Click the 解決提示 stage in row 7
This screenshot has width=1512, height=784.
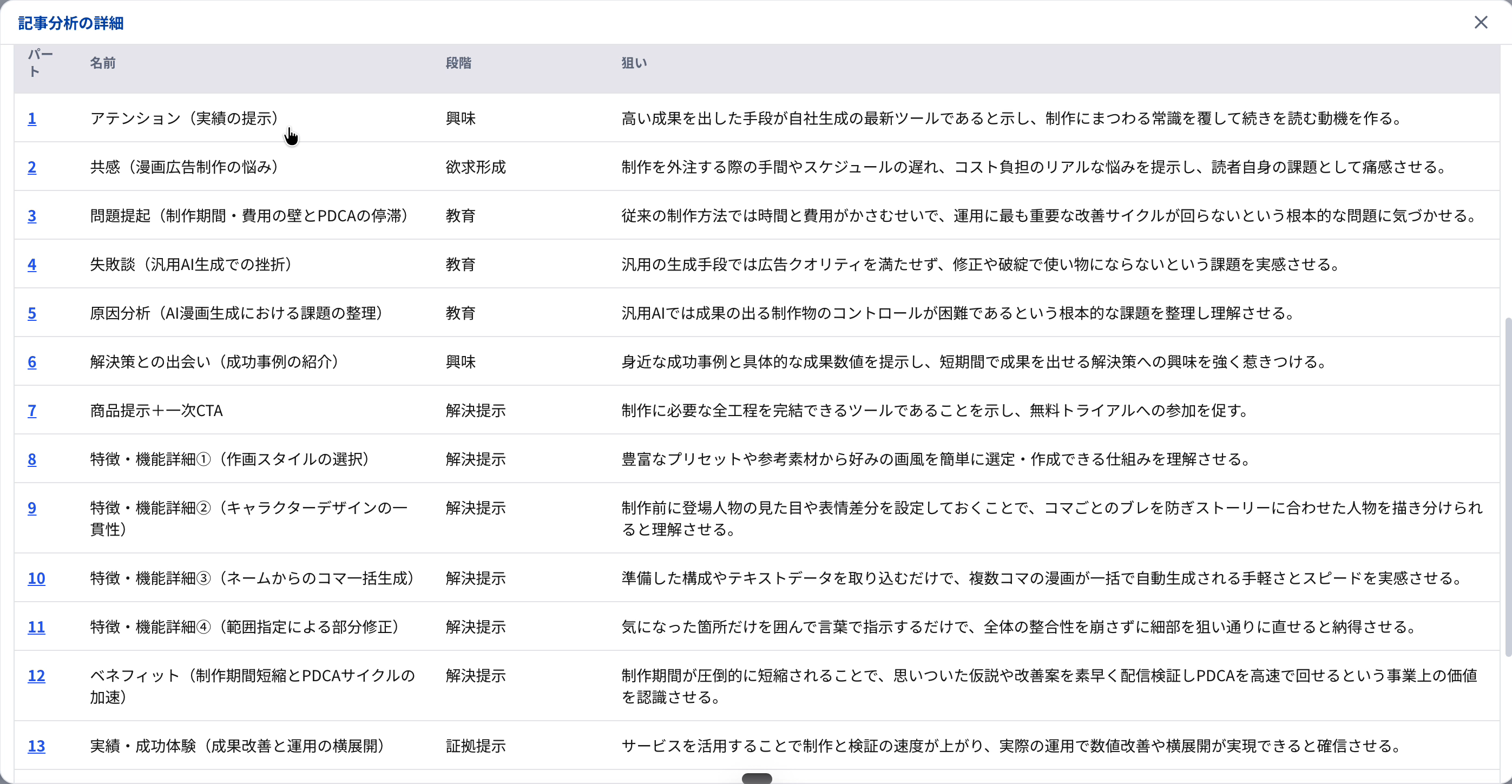click(476, 410)
